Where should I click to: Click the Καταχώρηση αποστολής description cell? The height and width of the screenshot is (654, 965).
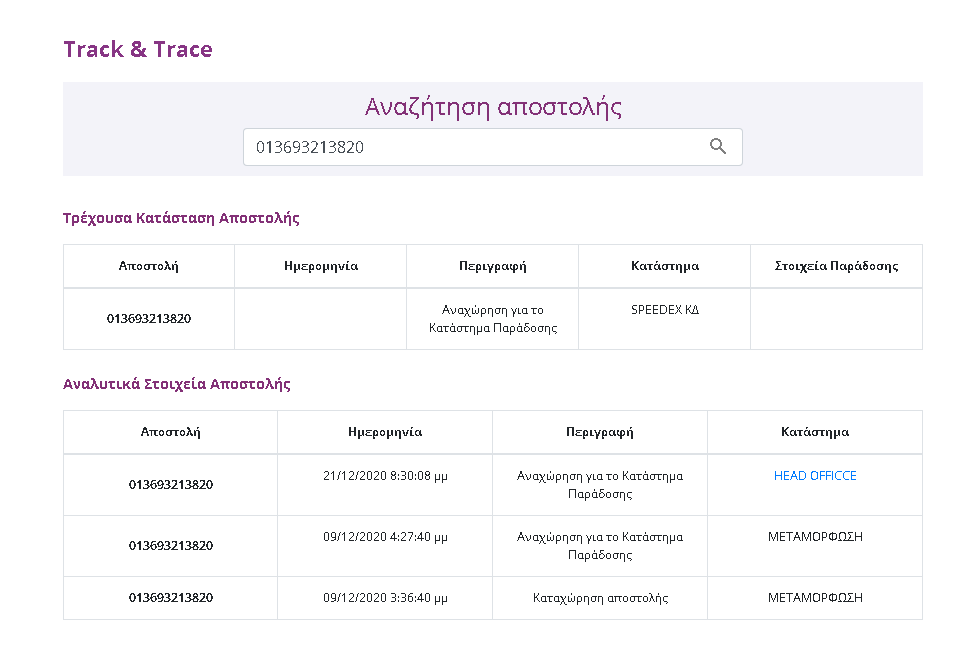point(600,598)
